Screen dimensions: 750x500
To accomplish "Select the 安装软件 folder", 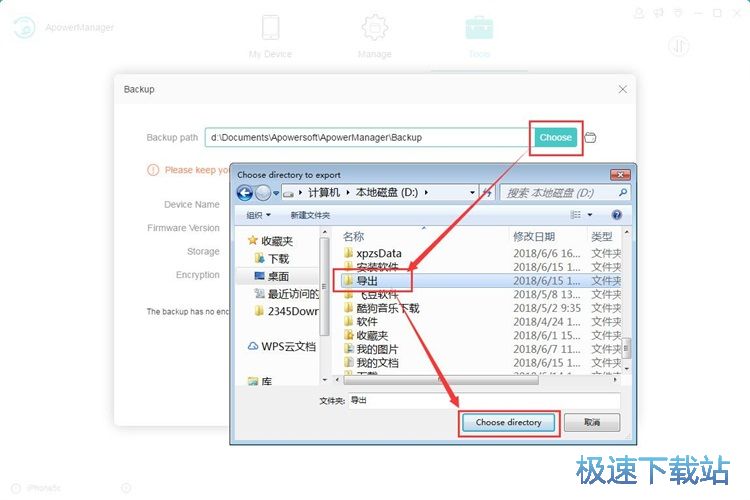I will (371, 267).
